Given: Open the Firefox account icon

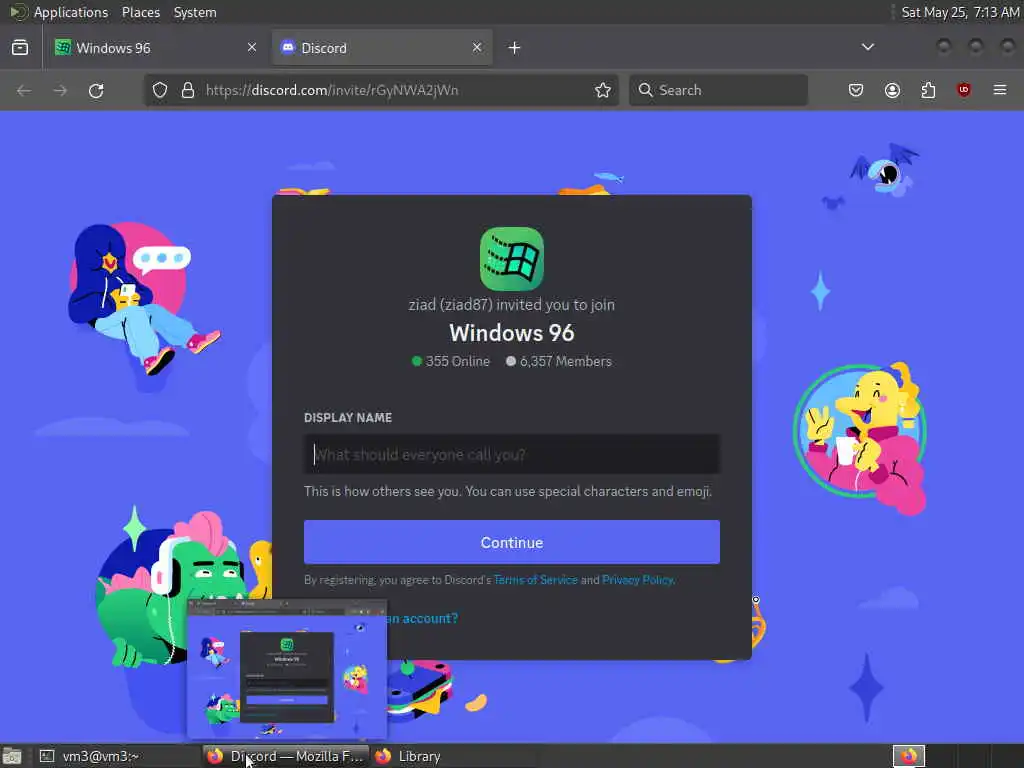Looking at the screenshot, I should 892,90.
